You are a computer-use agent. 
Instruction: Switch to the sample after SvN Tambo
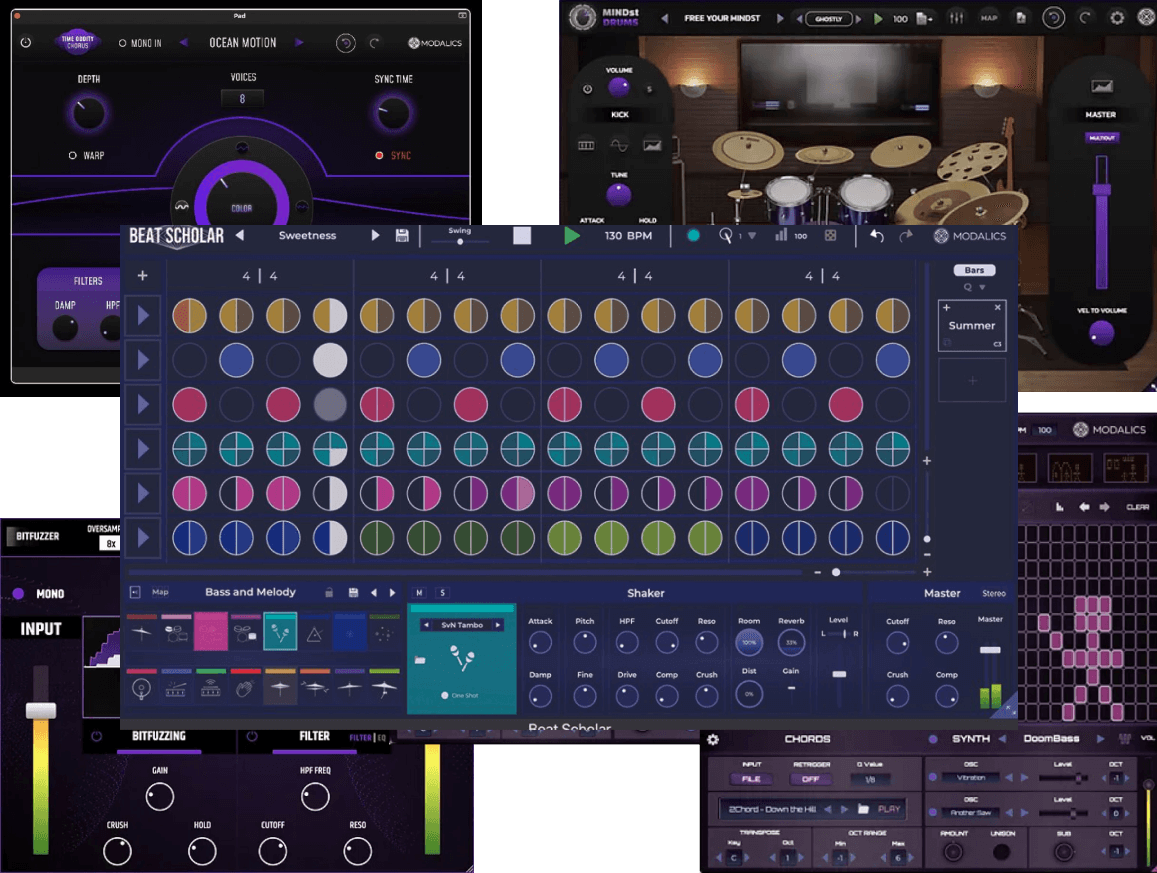coord(498,625)
